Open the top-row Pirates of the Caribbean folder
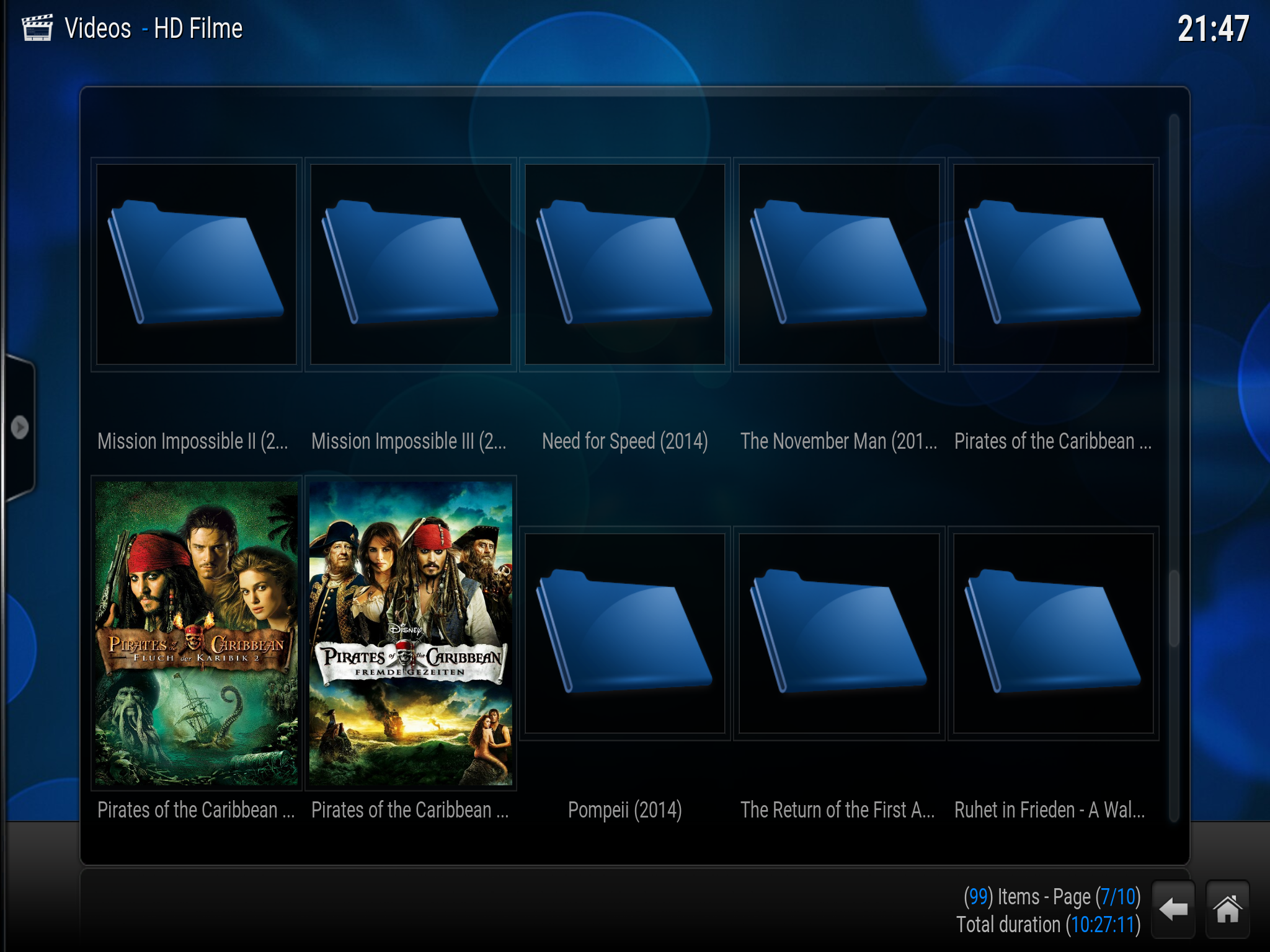The width and height of the screenshot is (1270, 952). (1053, 264)
